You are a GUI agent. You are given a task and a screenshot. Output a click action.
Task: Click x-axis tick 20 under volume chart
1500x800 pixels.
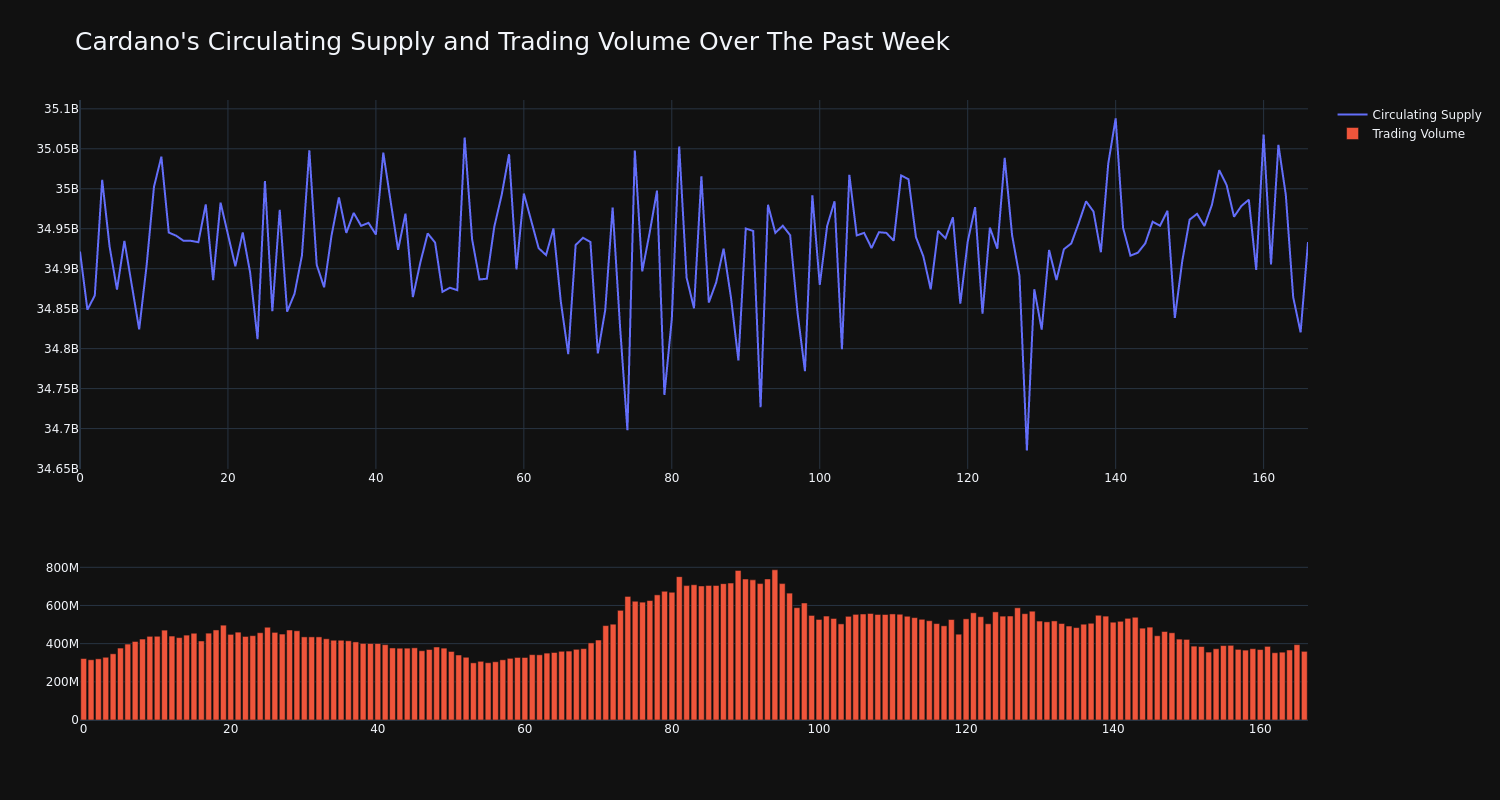[231, 729]
